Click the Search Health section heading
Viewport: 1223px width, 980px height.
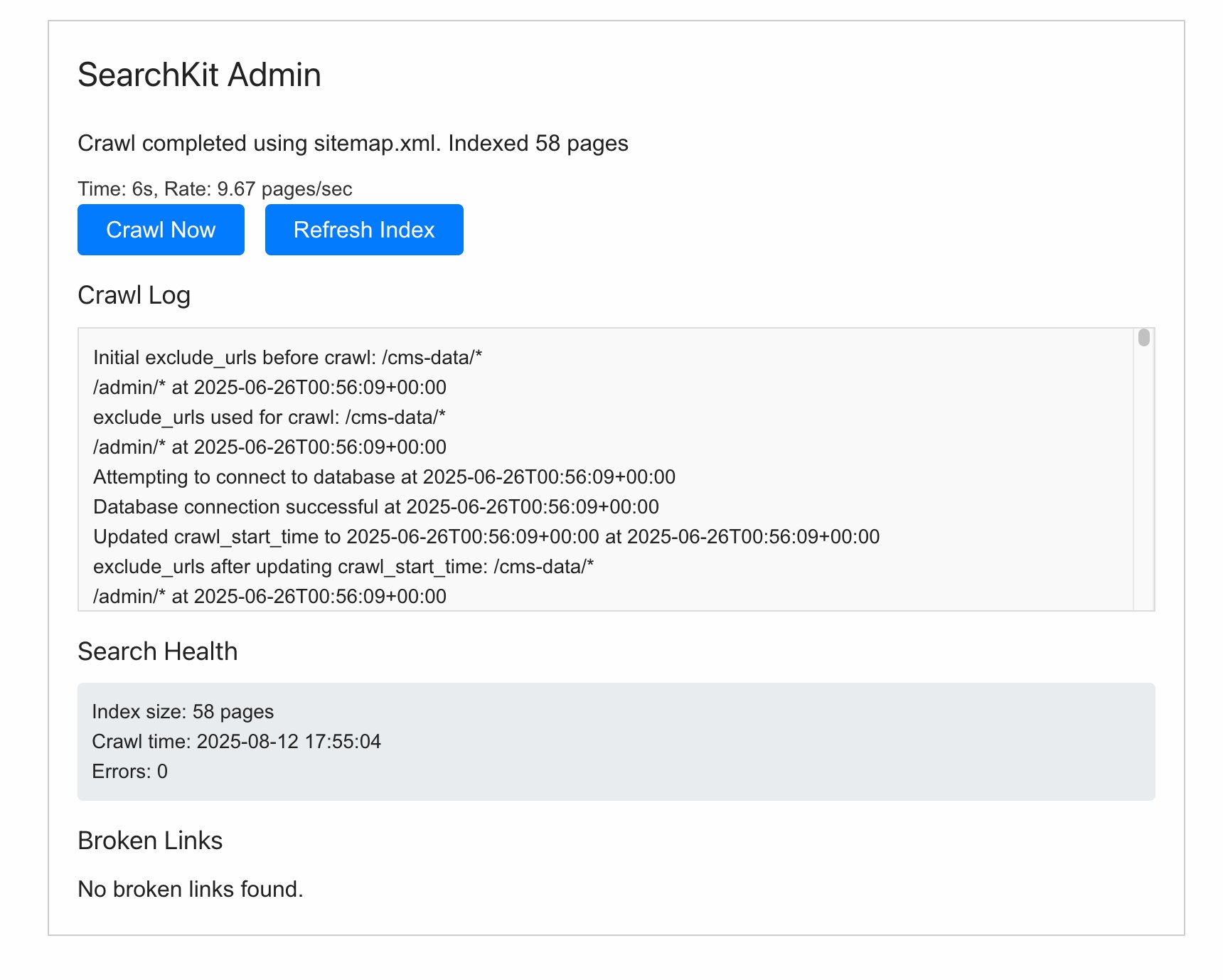pyautogui.click(x=157, y=651)
